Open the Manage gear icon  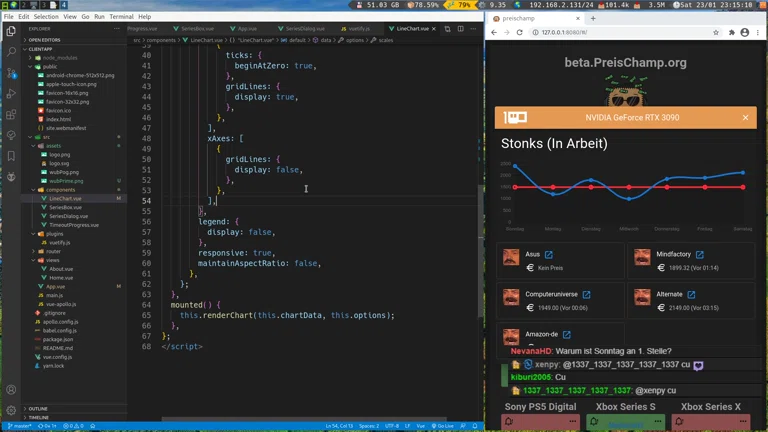[12, 410]
